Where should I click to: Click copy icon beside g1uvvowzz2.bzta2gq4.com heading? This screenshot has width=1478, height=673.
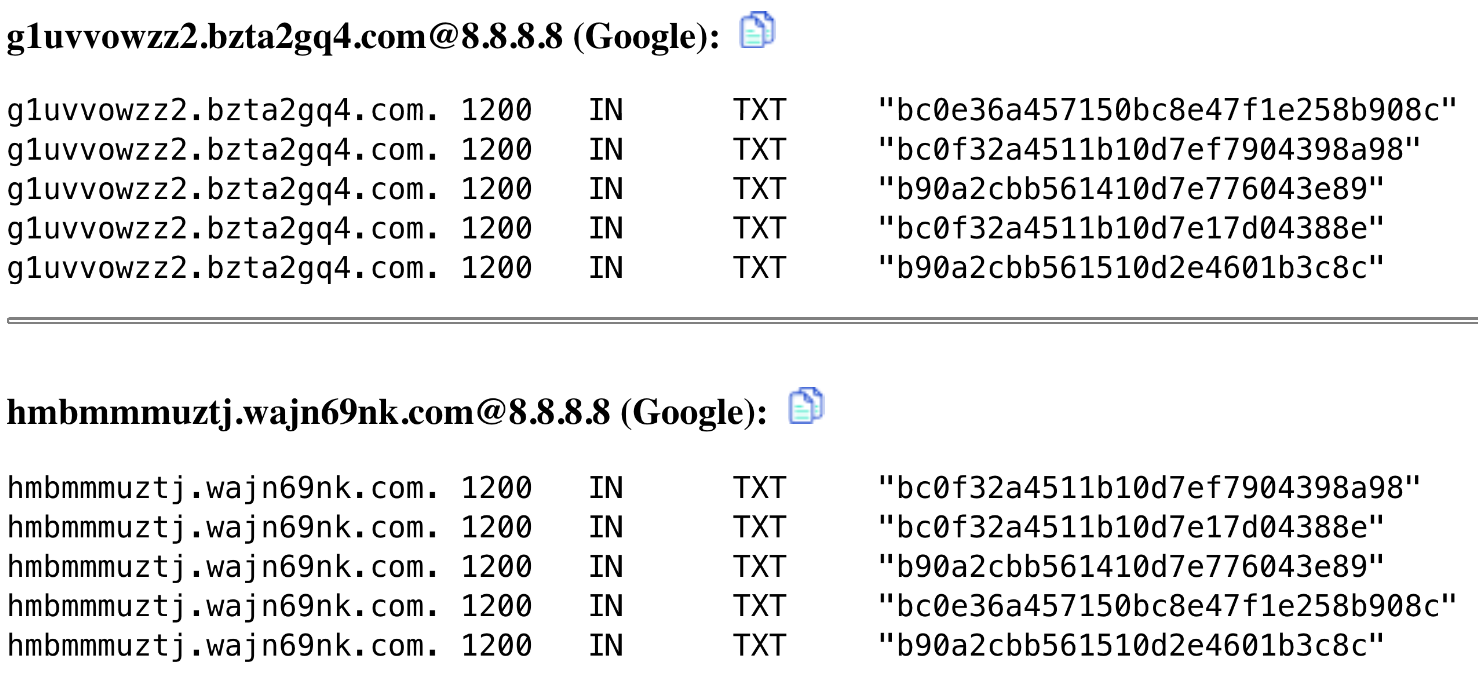(757, 31)
